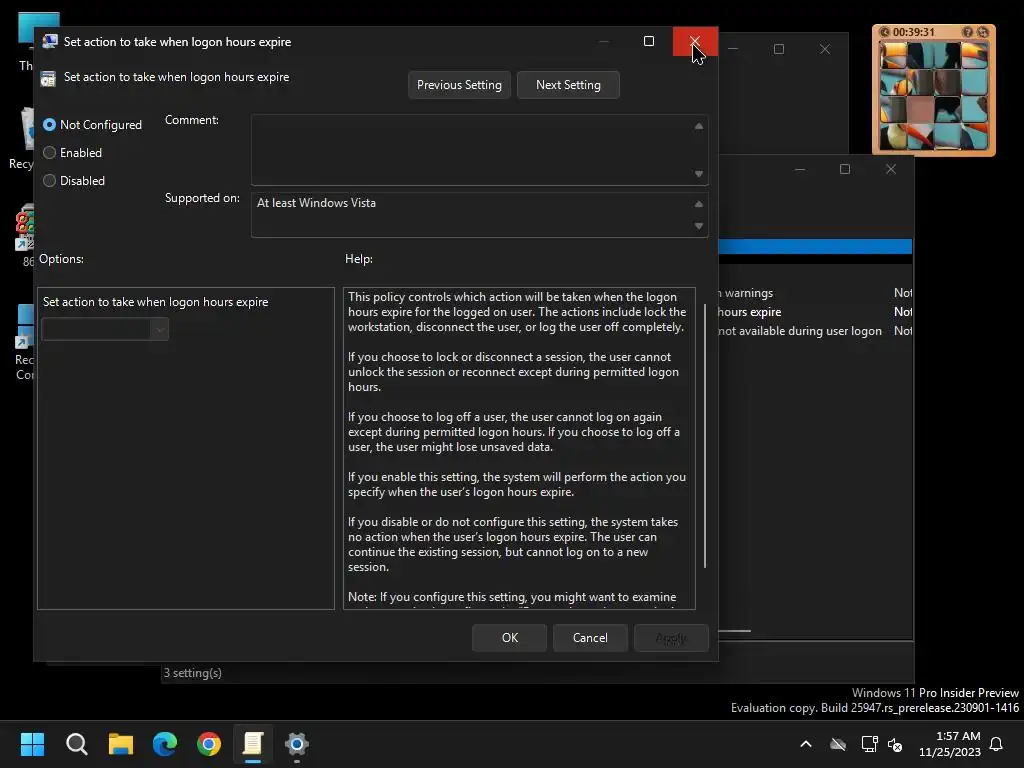Select the Enabled radio option
Image resolution: width=1024 pixels, height=768 pixels.
tap(50, 153)
